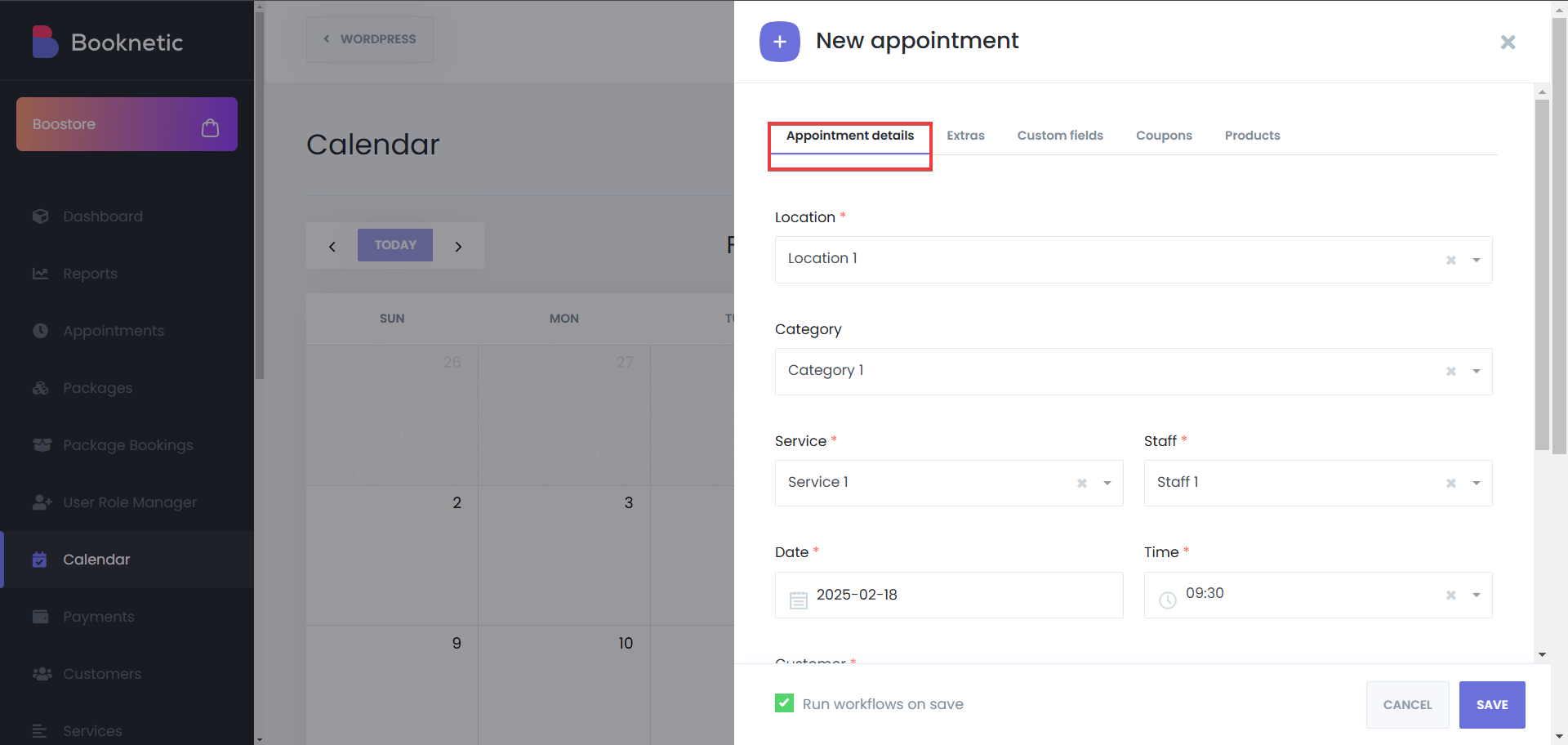Open Dashboard from the sidebar icon
1568x745 pixels.
pos(41,216)
